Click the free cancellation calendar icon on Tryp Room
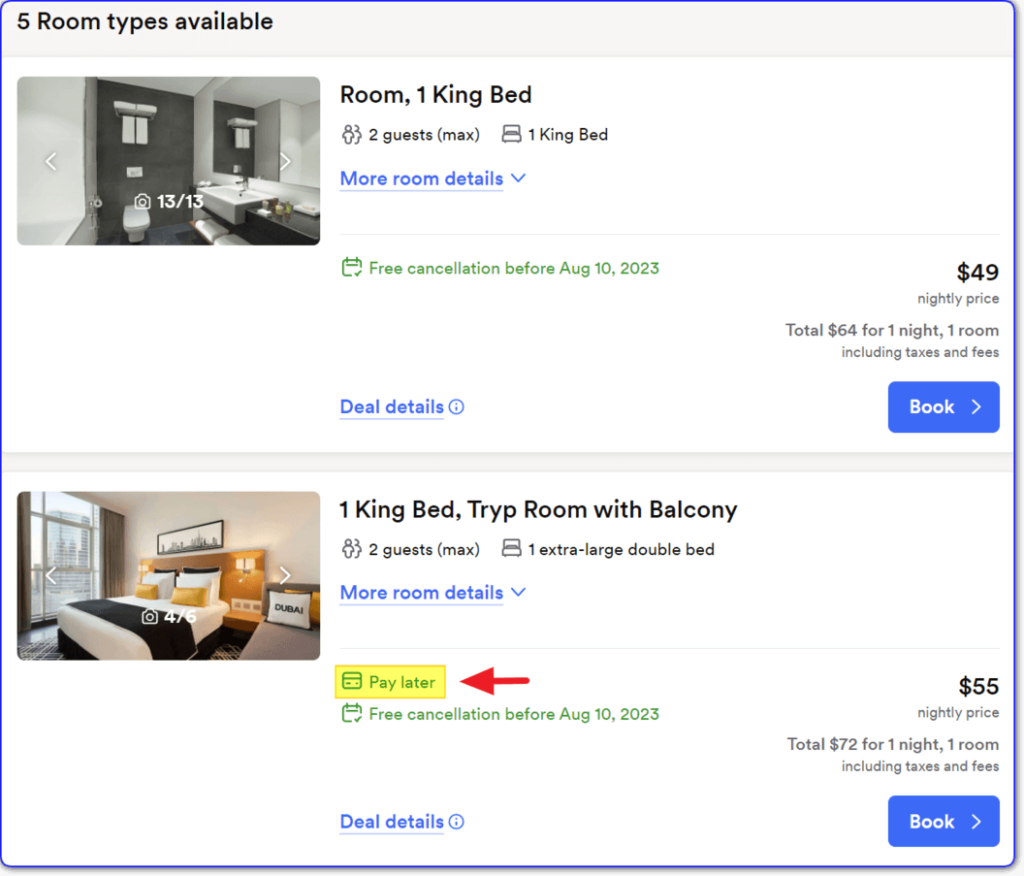Viewport: 1024px width, 876px height. point(351,714)
